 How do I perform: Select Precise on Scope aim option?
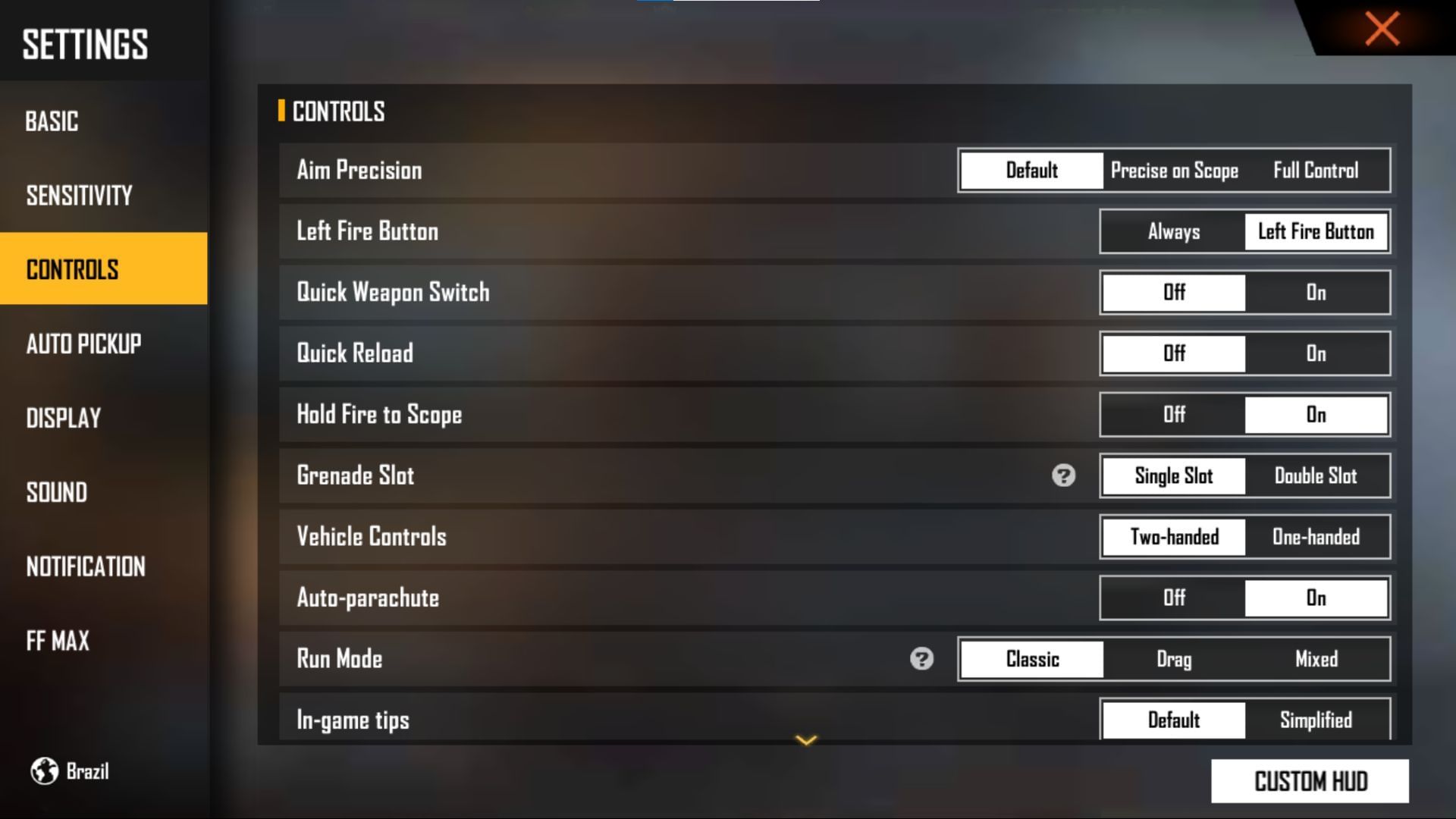pyautogui.click(x=1174, y=170)
